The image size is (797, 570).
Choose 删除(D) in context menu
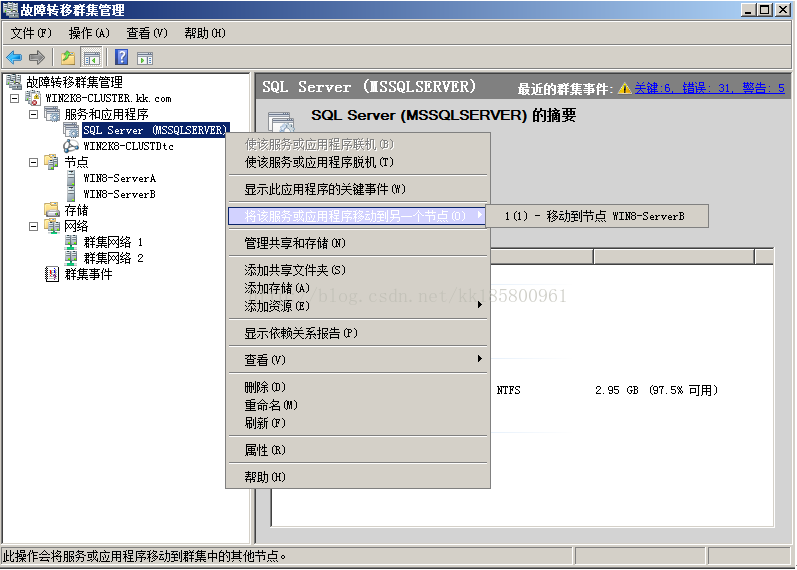pyautogui.click(x=358, y=387)
